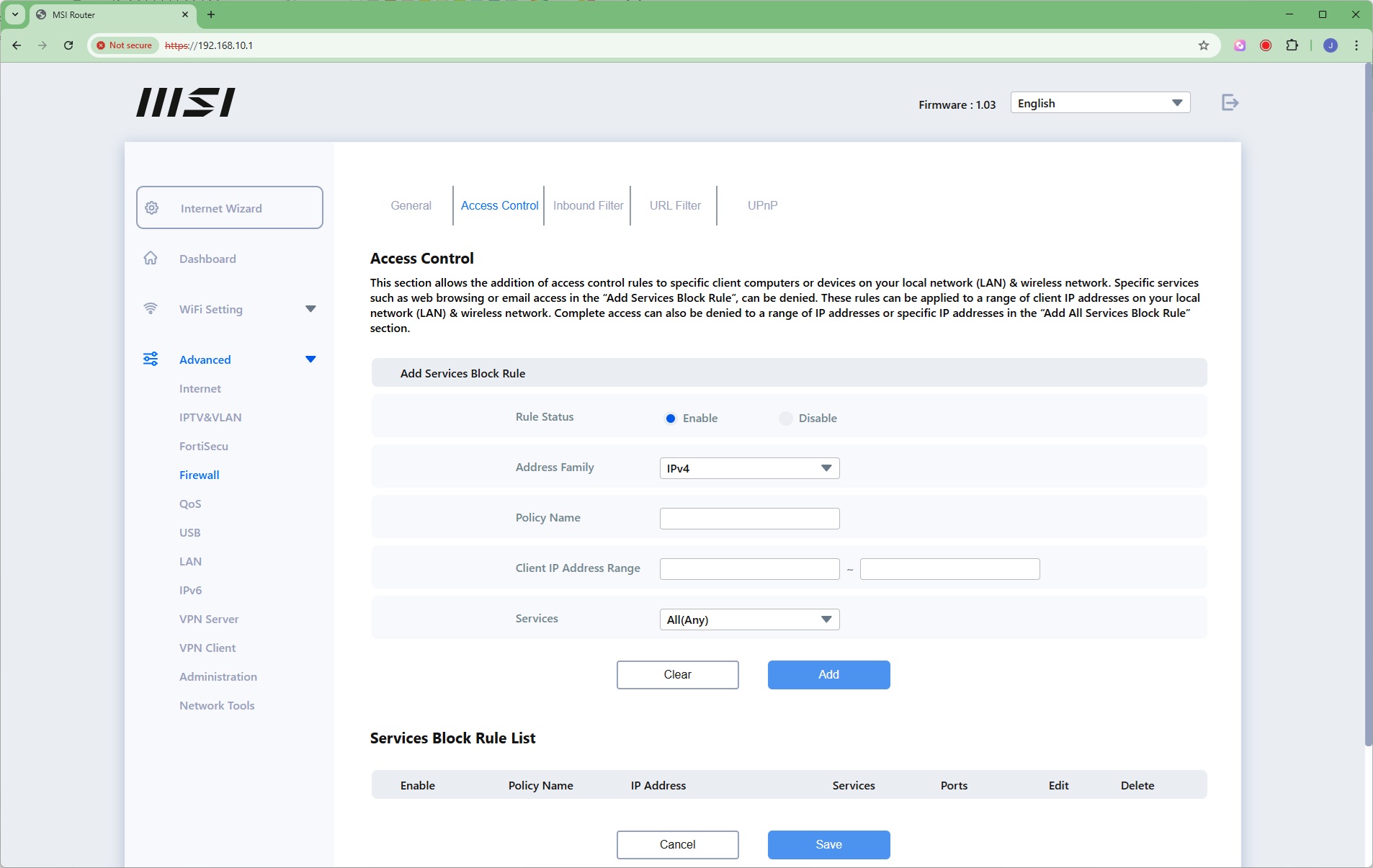Viewport: 1373px width, 868px height.
Task: Click the Policy Name column header
Action: [540, 786]
